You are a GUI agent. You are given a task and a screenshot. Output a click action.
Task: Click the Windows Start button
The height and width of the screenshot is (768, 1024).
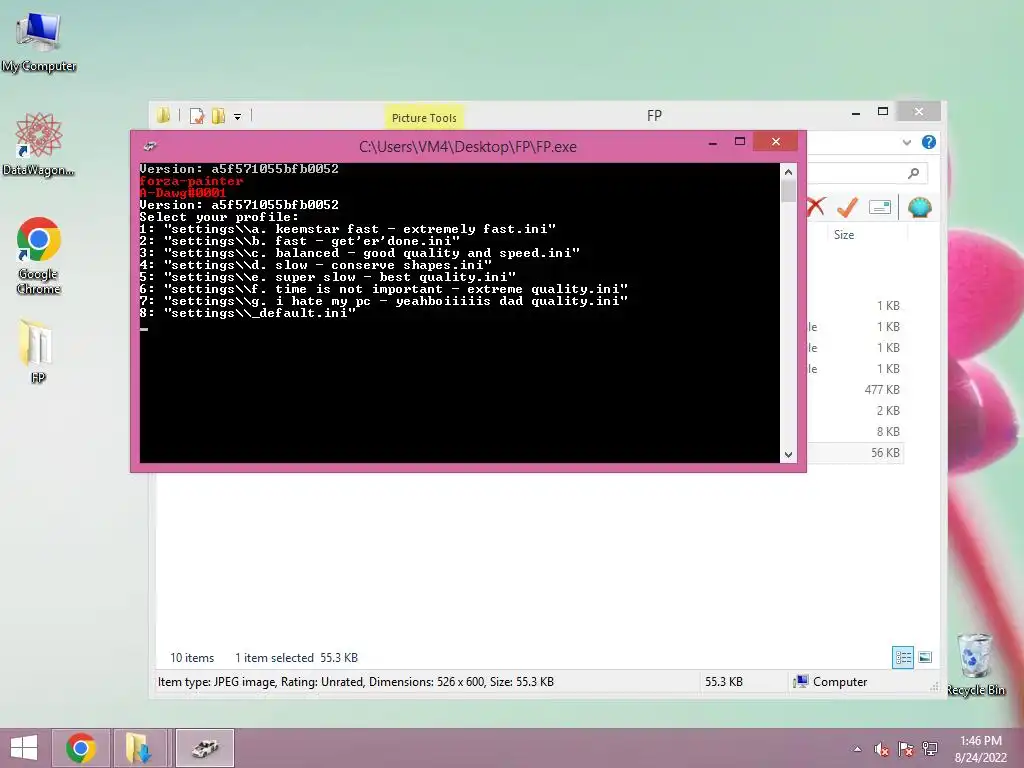click(24, 748)
